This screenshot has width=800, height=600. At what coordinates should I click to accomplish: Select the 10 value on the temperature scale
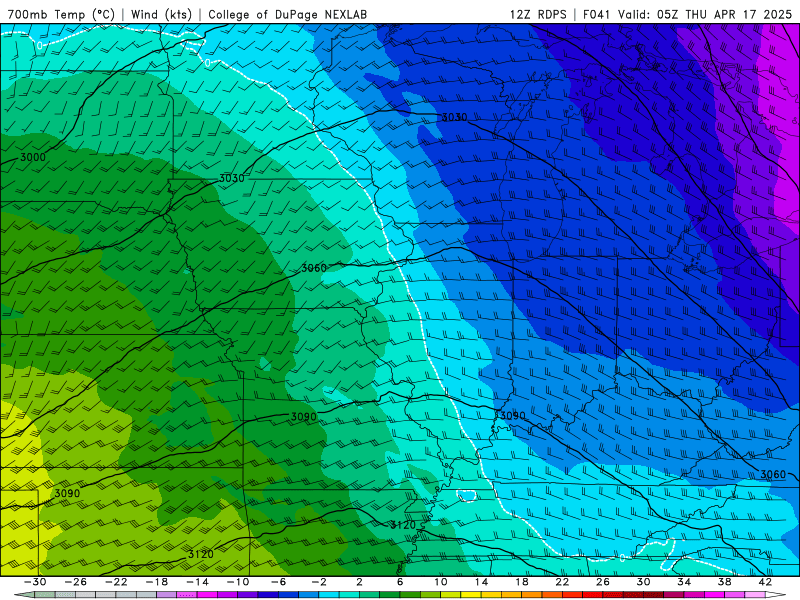click(441, 582)
